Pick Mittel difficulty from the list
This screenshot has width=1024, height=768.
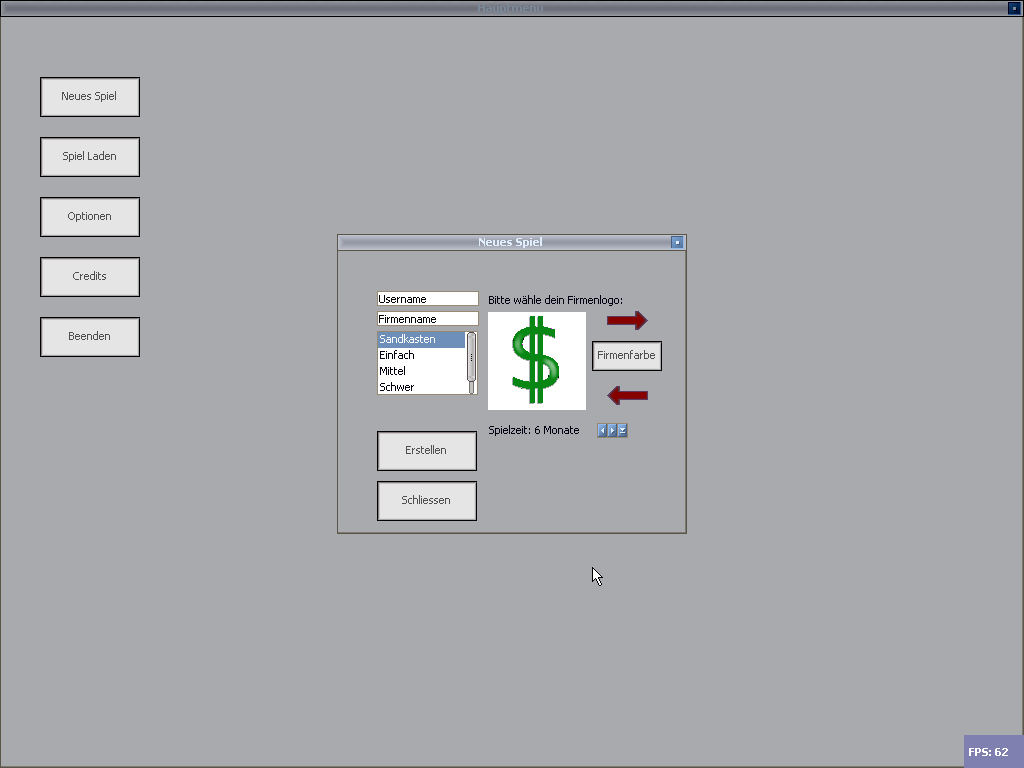(420, 371)
